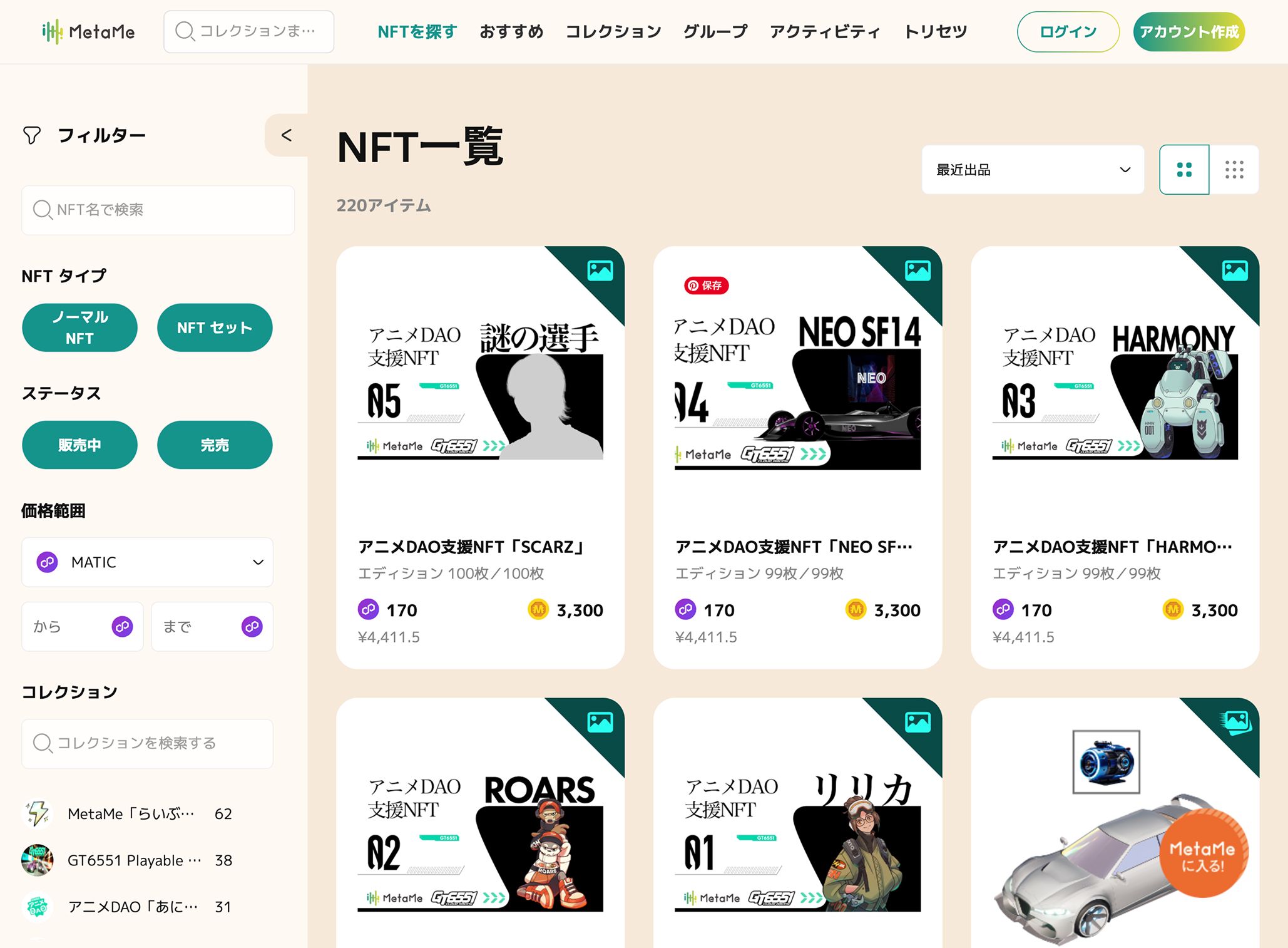This screenshot has height=948, width=1288.
Task: Open the NFTを探す menu
Action: (417, 32)
